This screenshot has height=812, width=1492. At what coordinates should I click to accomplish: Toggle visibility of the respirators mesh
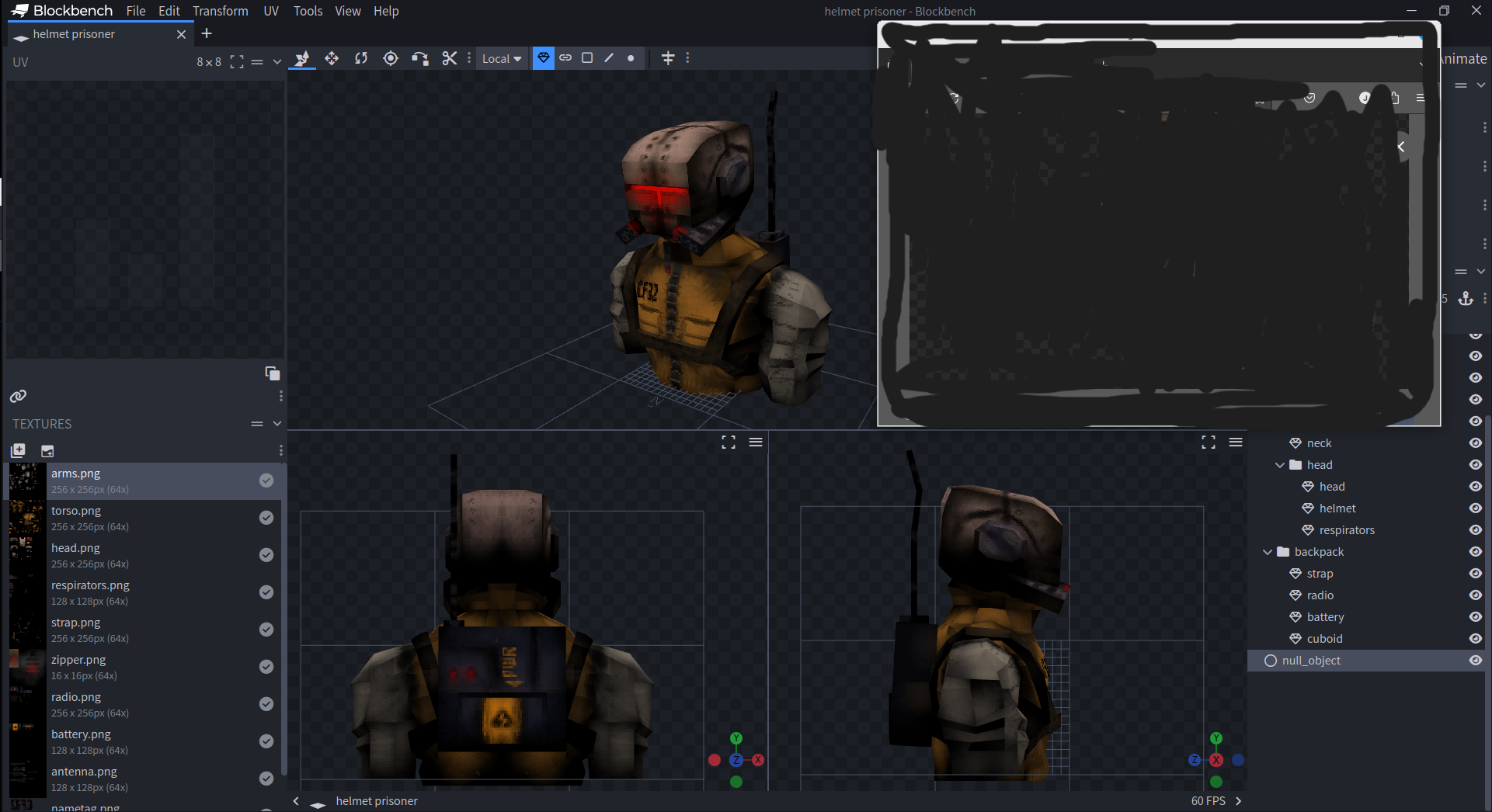(x=1475, y=530)
